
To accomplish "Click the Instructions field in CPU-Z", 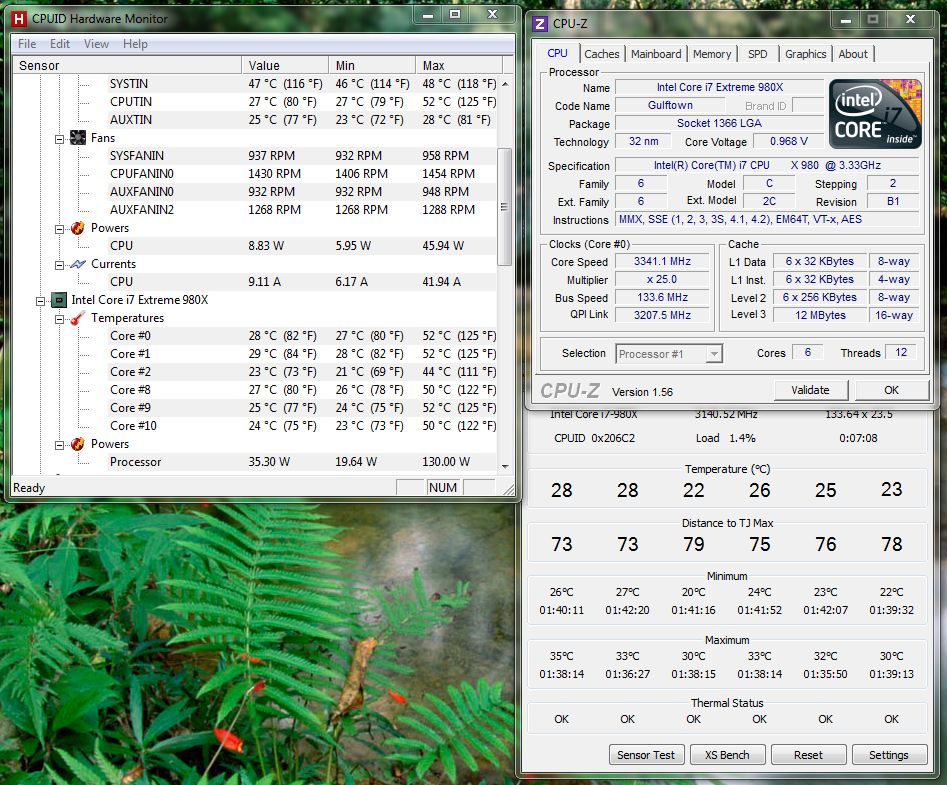I will 767,219.
